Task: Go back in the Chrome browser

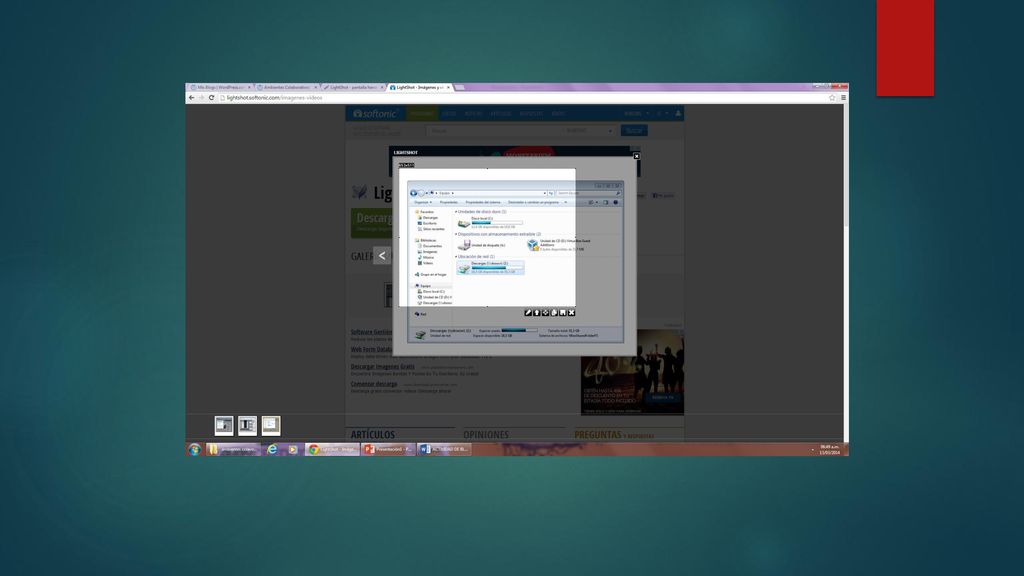Action: click(191, 97)
